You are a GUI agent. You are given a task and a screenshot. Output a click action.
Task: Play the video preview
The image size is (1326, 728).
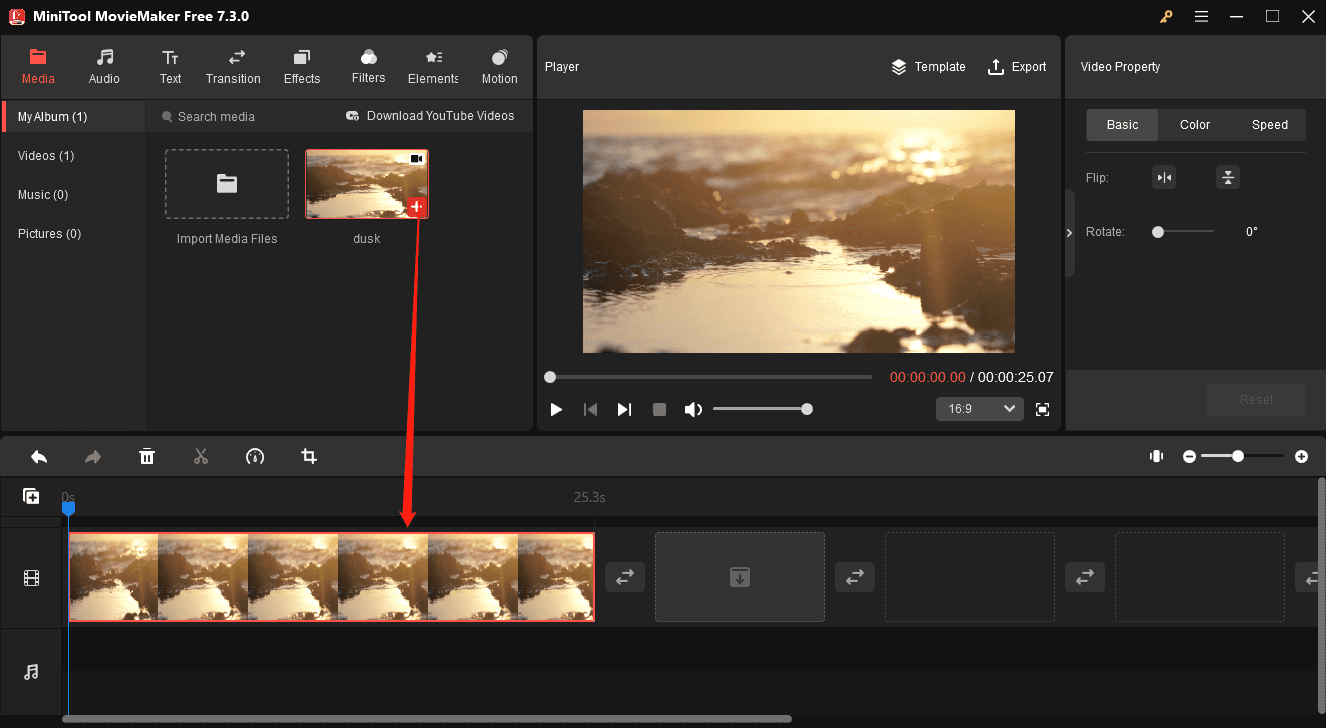[556, 409]
